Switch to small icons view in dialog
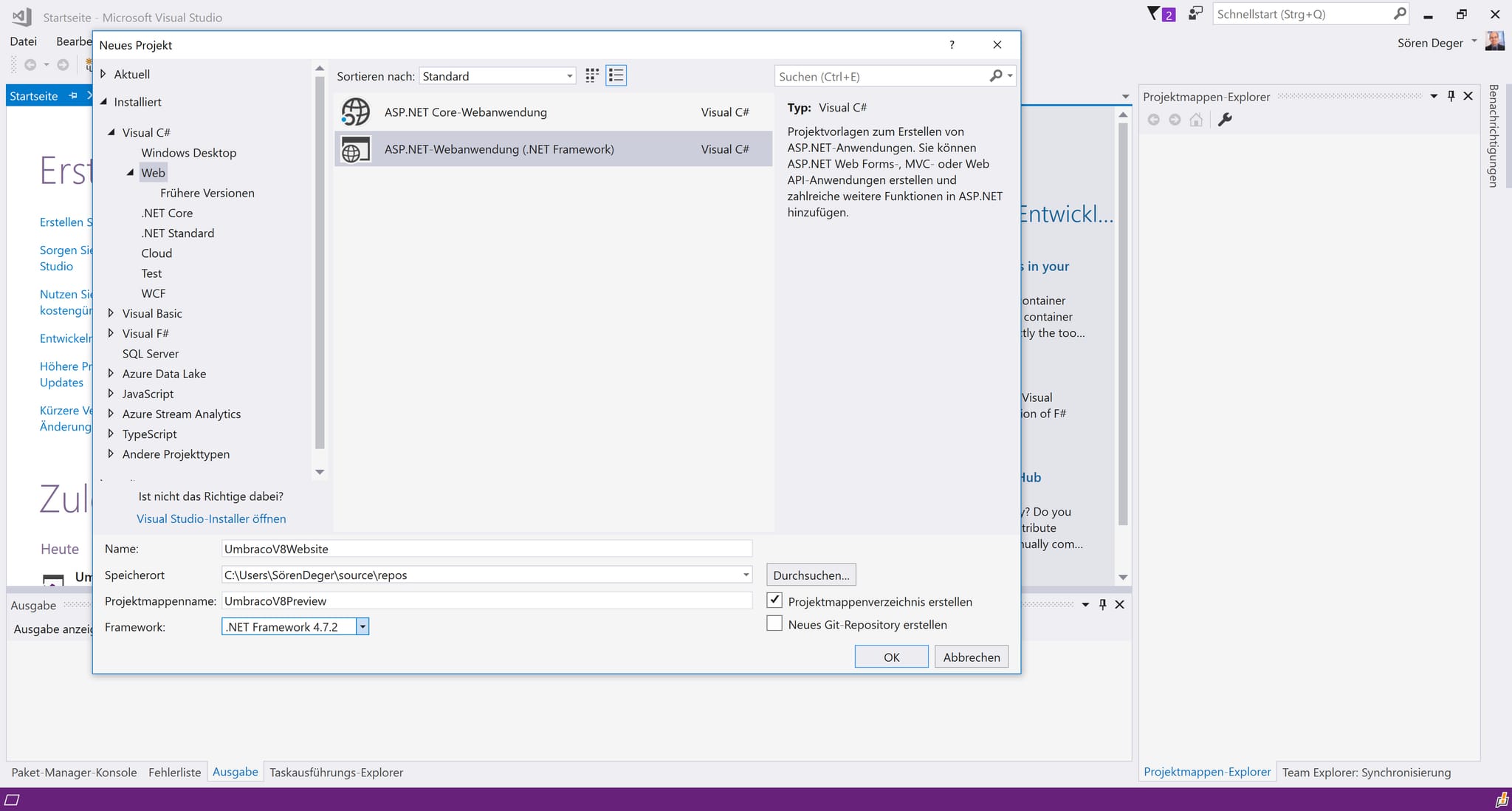The image size is (1512, 811). (591, 75)
